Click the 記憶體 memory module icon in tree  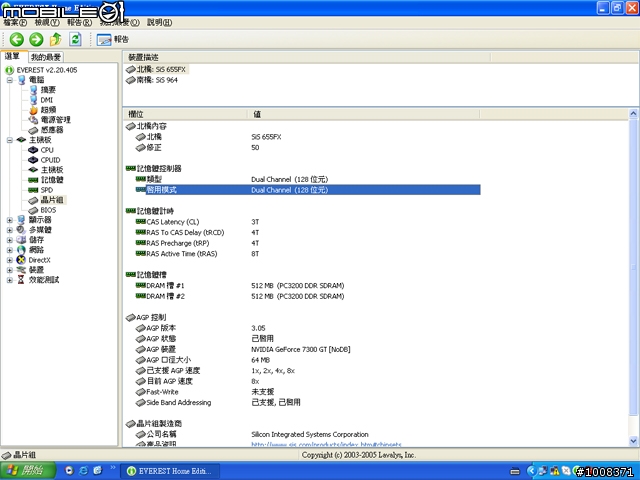point(33,180)
